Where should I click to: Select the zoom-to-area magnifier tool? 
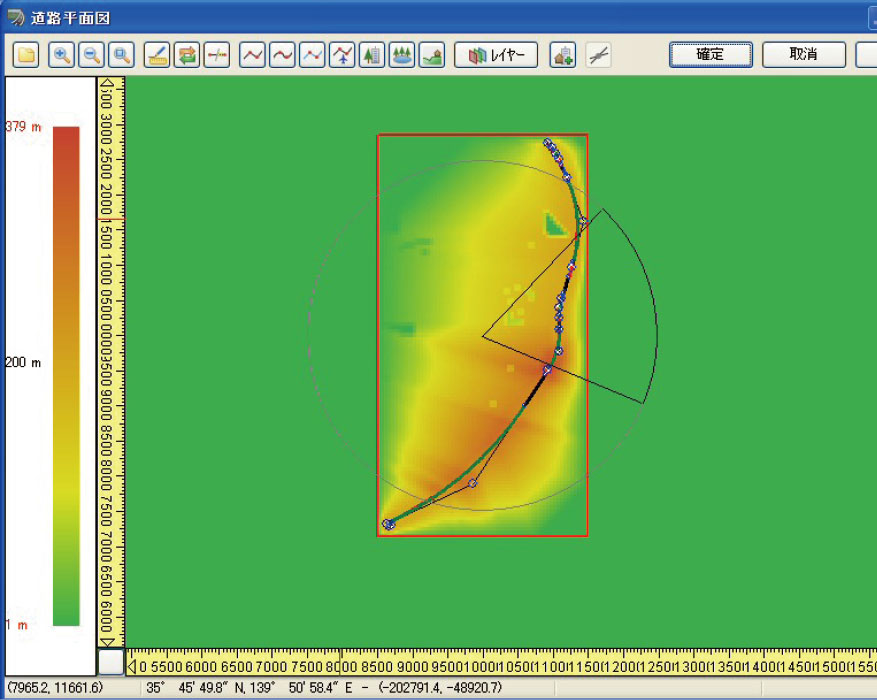click(121, 55)
